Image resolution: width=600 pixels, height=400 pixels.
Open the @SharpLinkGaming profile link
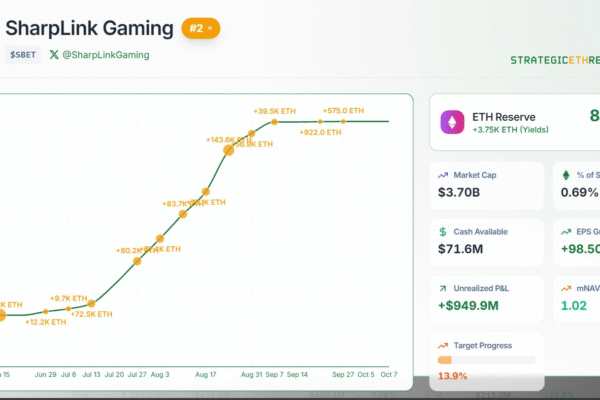tap(105, 55)
